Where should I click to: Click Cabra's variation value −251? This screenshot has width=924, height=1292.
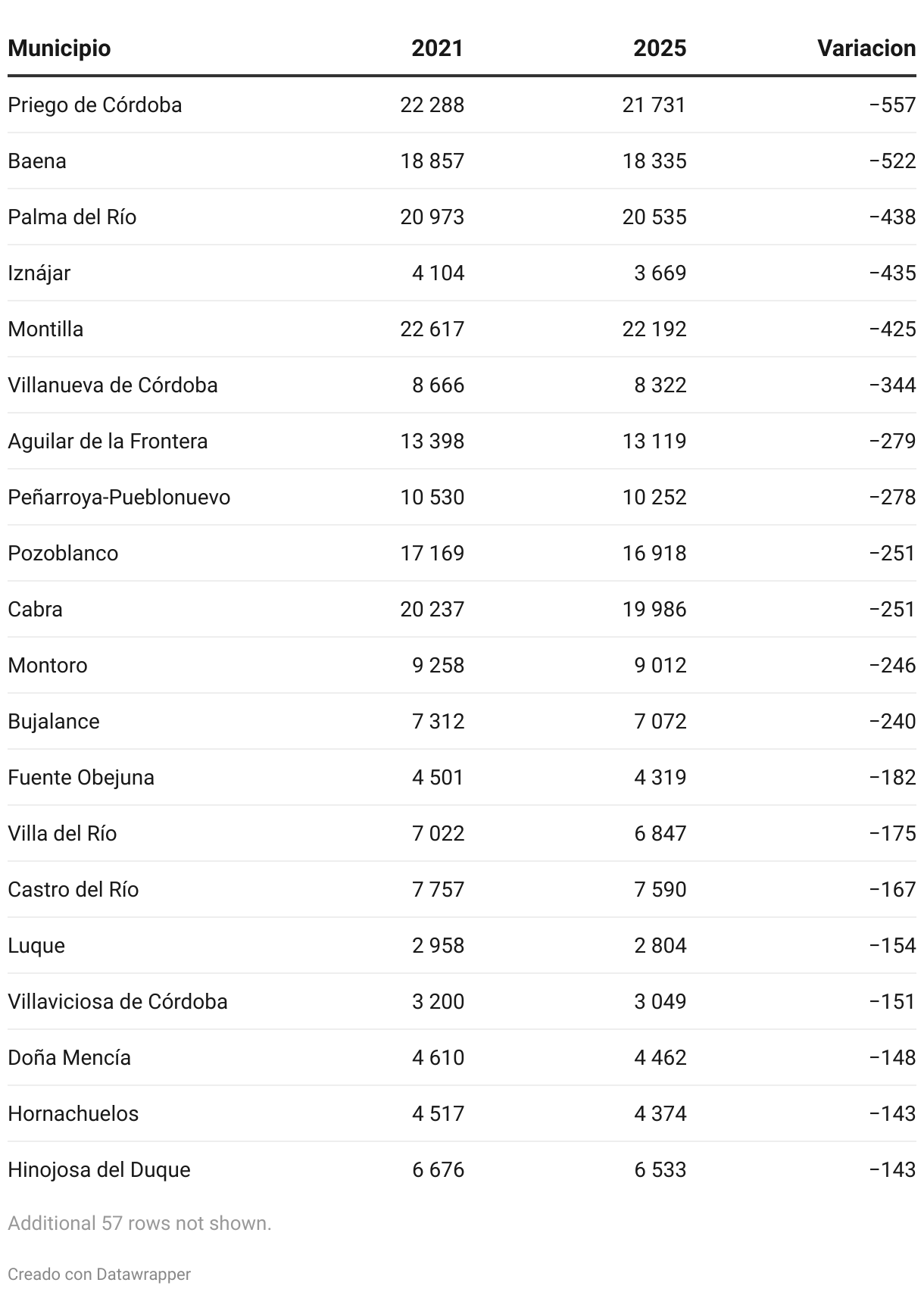coord(892,609)
